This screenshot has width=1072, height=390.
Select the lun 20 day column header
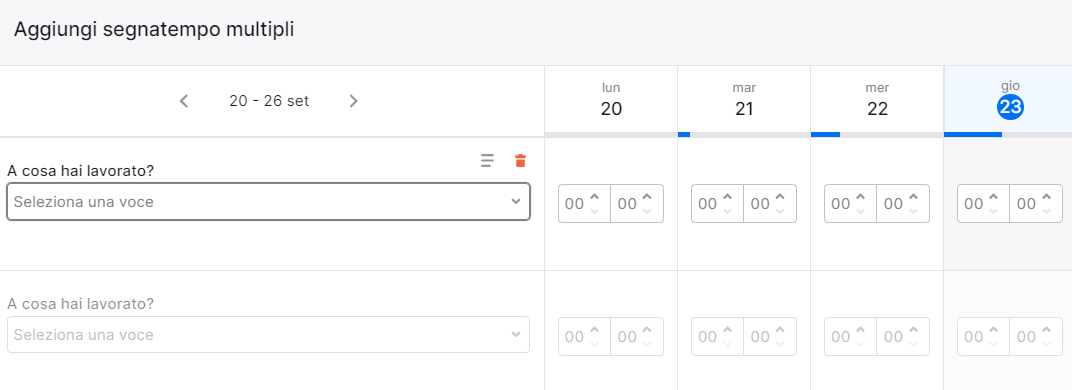(611, 100)
